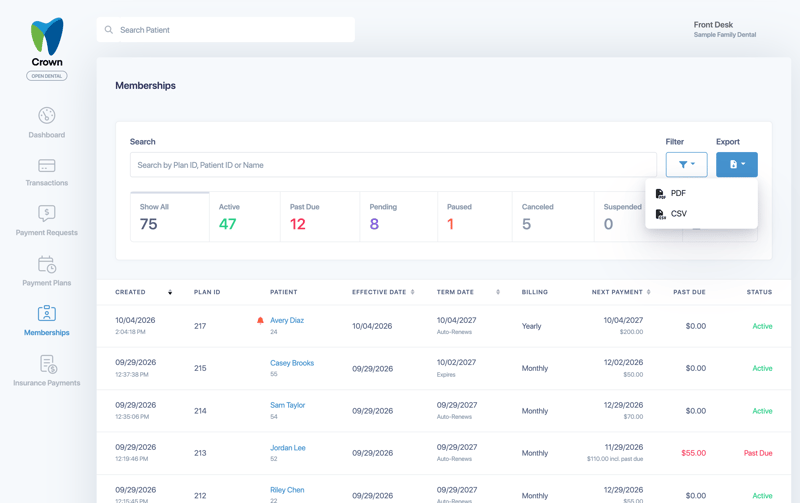This screenshot has height=503, width=800.
Task: Click the PATIENT column header
Action: pos(284,292)
